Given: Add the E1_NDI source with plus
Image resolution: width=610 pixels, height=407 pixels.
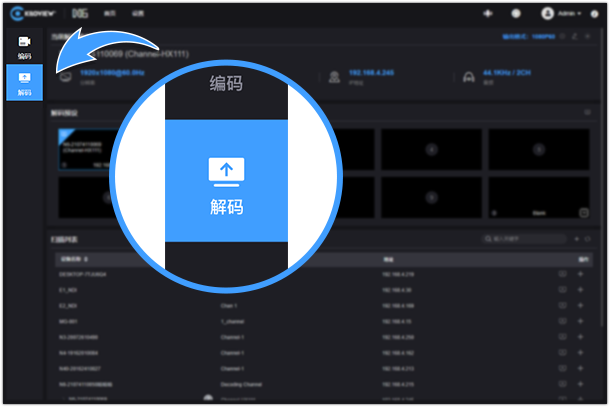Looking at the screenshot, I should pyautogui.click(x=580, y=289).
